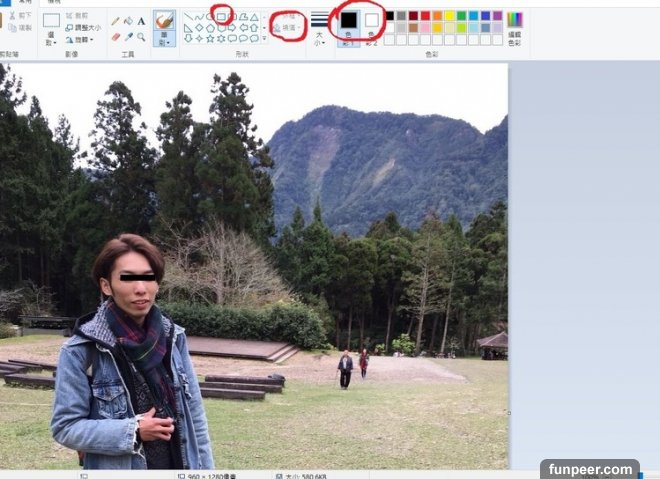Select the Magnifier tool
Image resolution: width=660 pixels, height=479 pixels.
click(141, 37)
